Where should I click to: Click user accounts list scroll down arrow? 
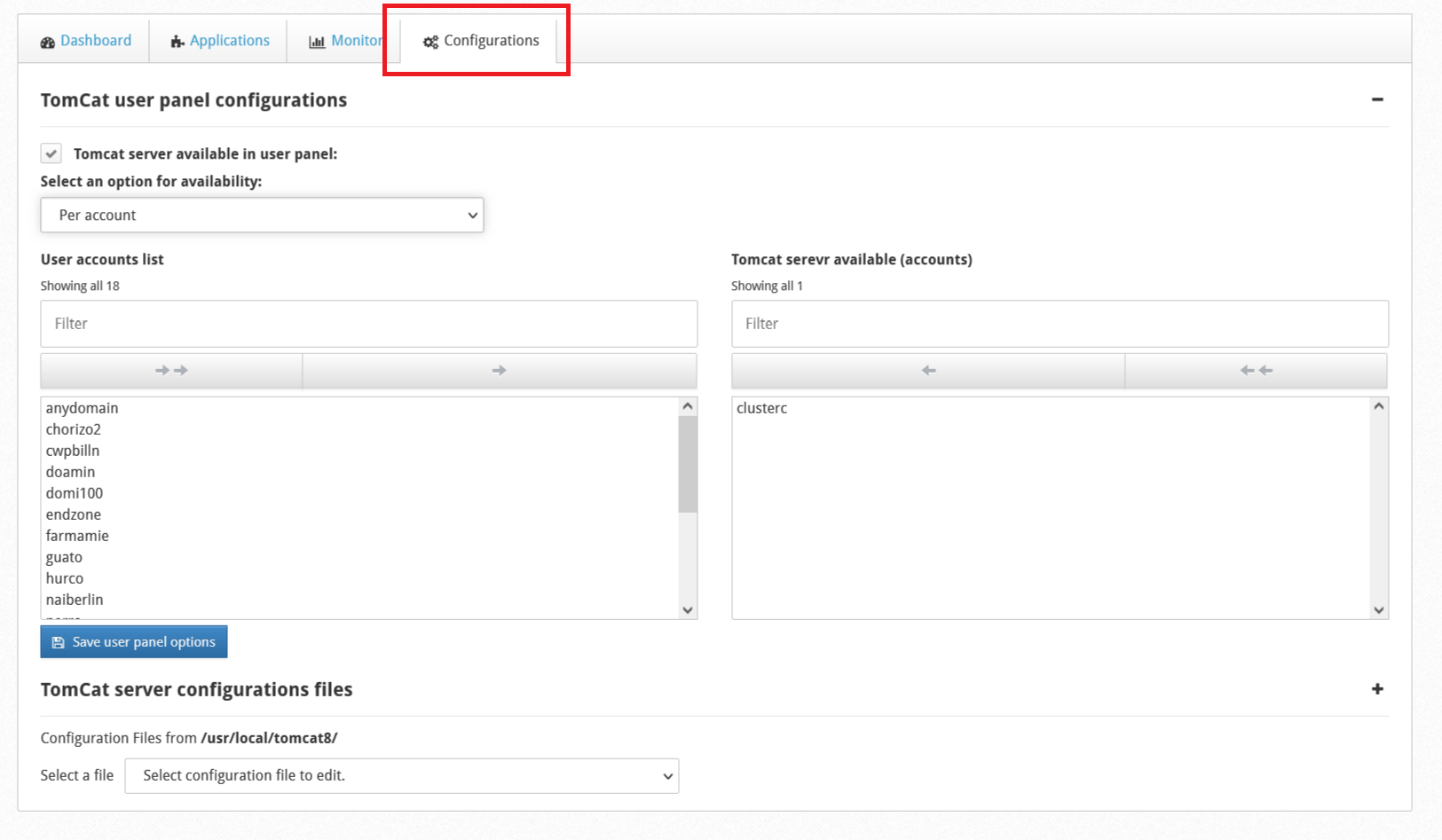688,610
